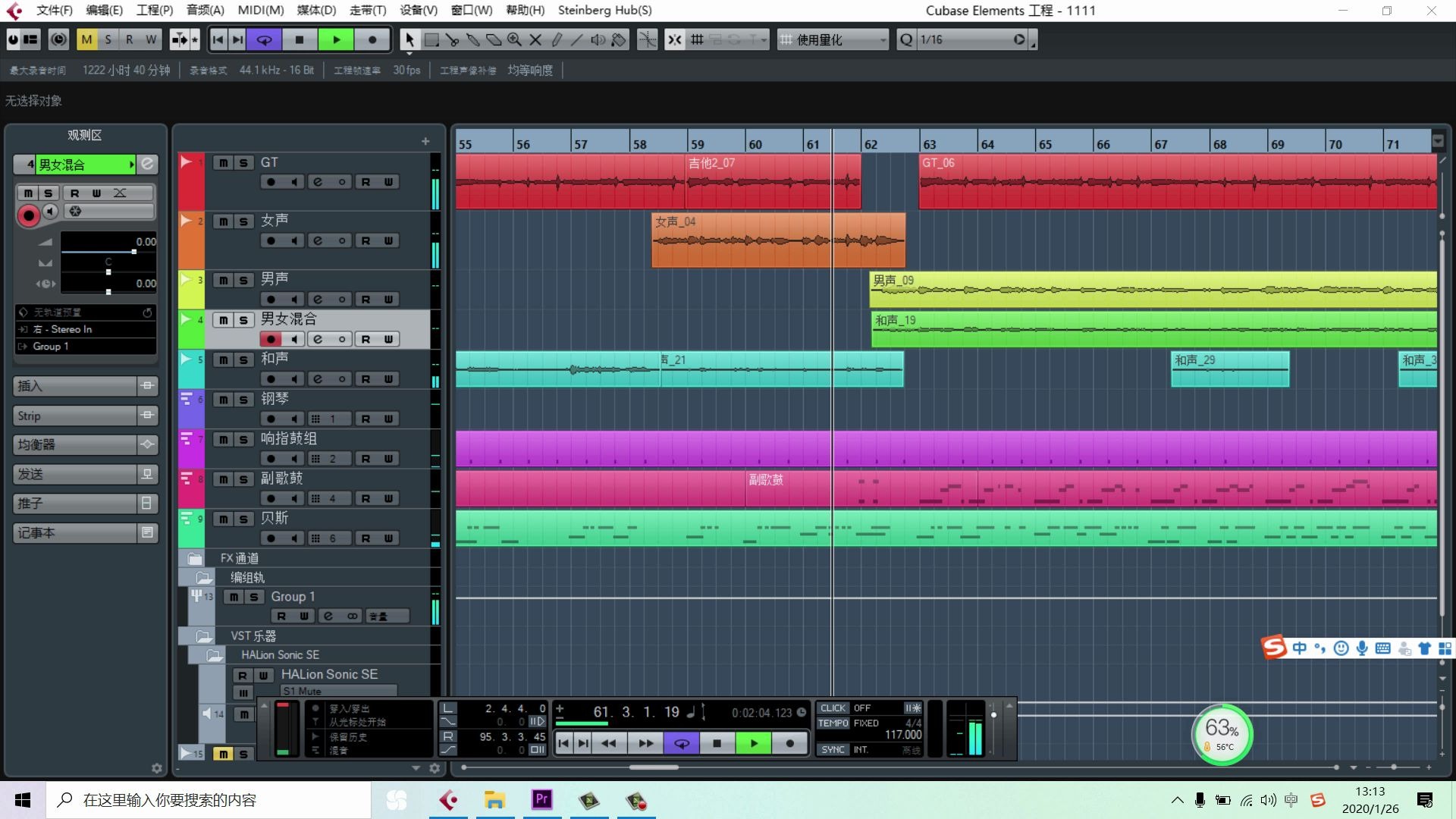Open the 走带(T) menu
This screenshot has width=1456, height=819.
pos(368,10)
